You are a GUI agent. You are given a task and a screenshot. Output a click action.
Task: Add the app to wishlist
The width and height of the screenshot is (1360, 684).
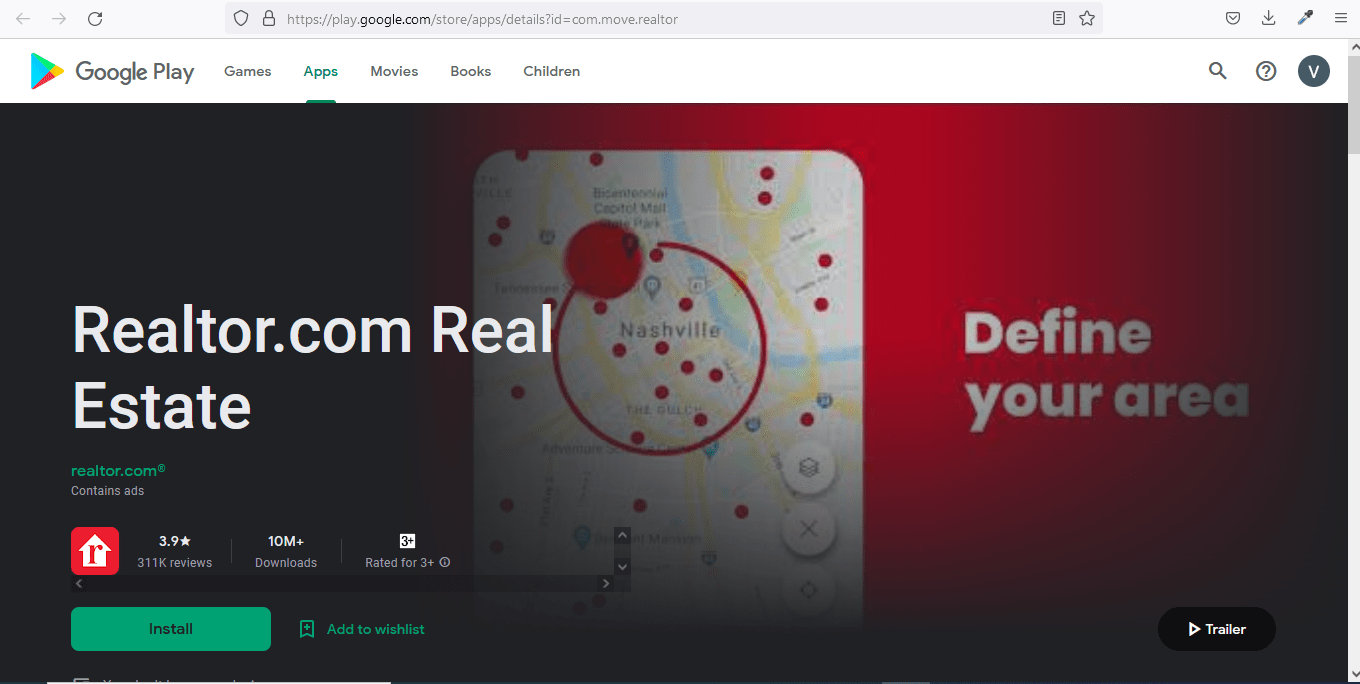(362, 629)
